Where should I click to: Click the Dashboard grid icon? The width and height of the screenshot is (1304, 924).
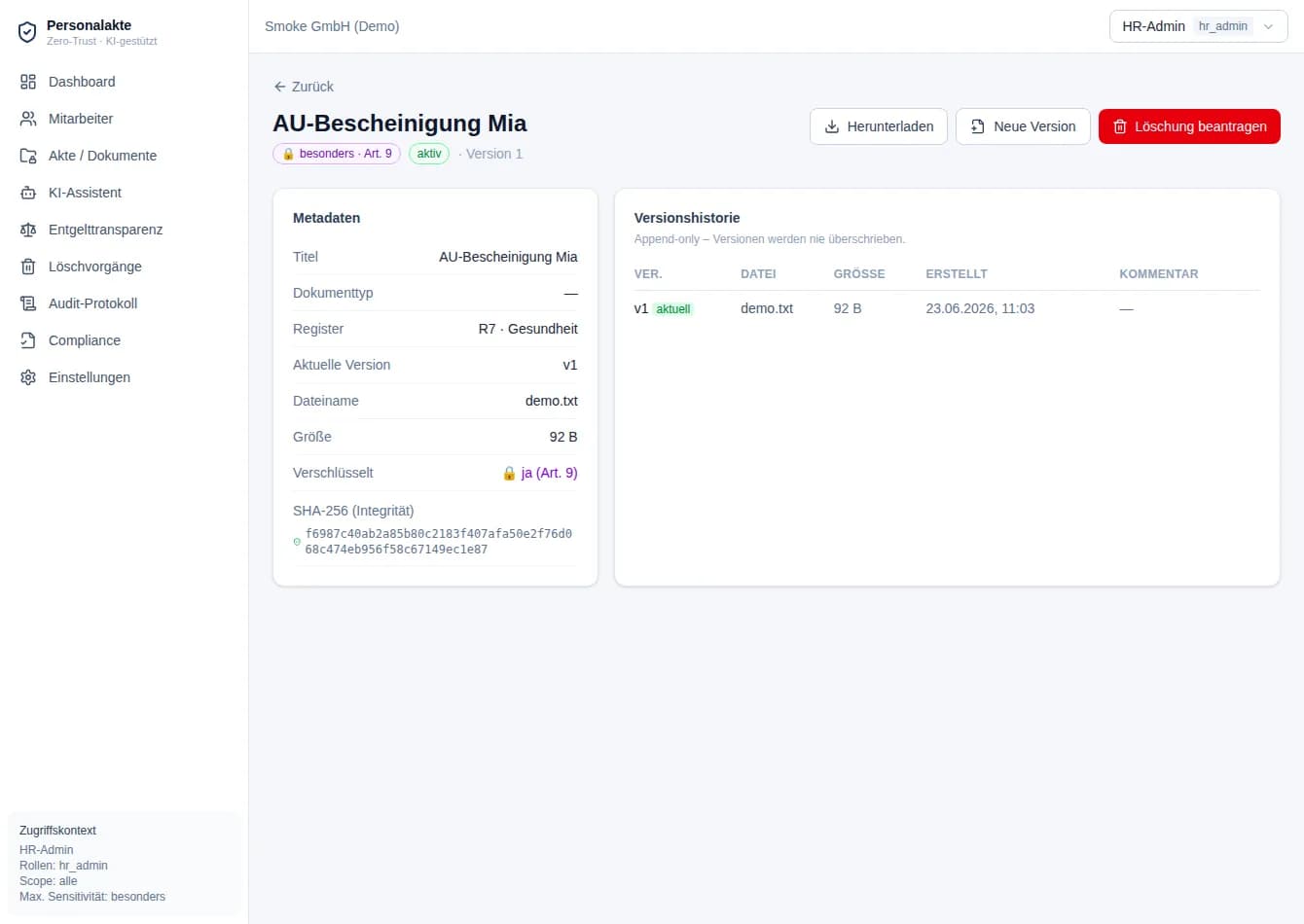coord(28,82)
